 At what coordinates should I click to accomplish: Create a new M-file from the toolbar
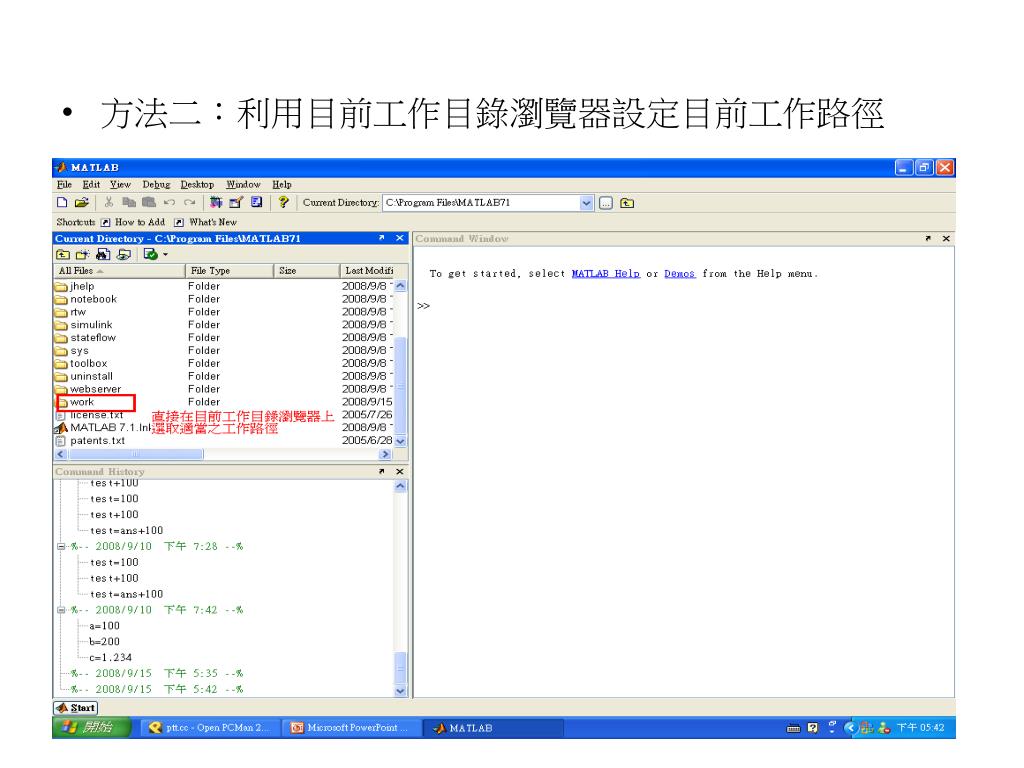pyautogui.click(x=62, y=202)
